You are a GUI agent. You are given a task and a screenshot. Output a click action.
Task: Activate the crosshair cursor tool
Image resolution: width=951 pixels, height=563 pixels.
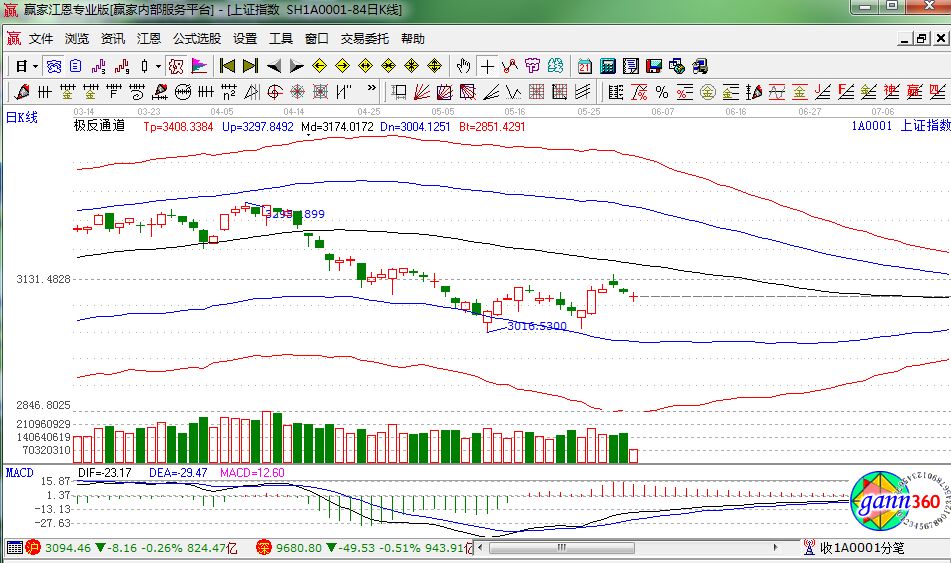[487, 66]
